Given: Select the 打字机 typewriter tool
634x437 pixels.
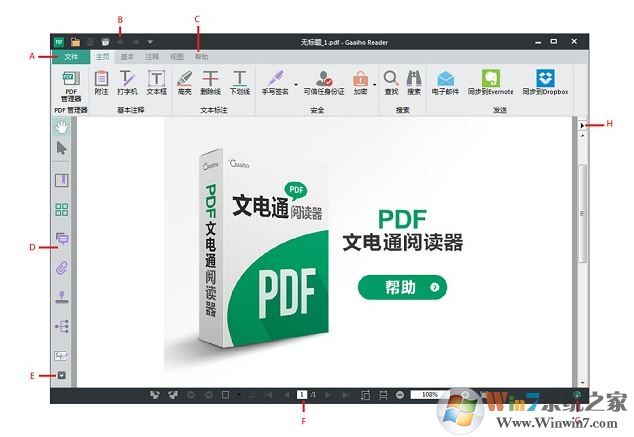Looking at the screenshot, I should click(127, 83).
